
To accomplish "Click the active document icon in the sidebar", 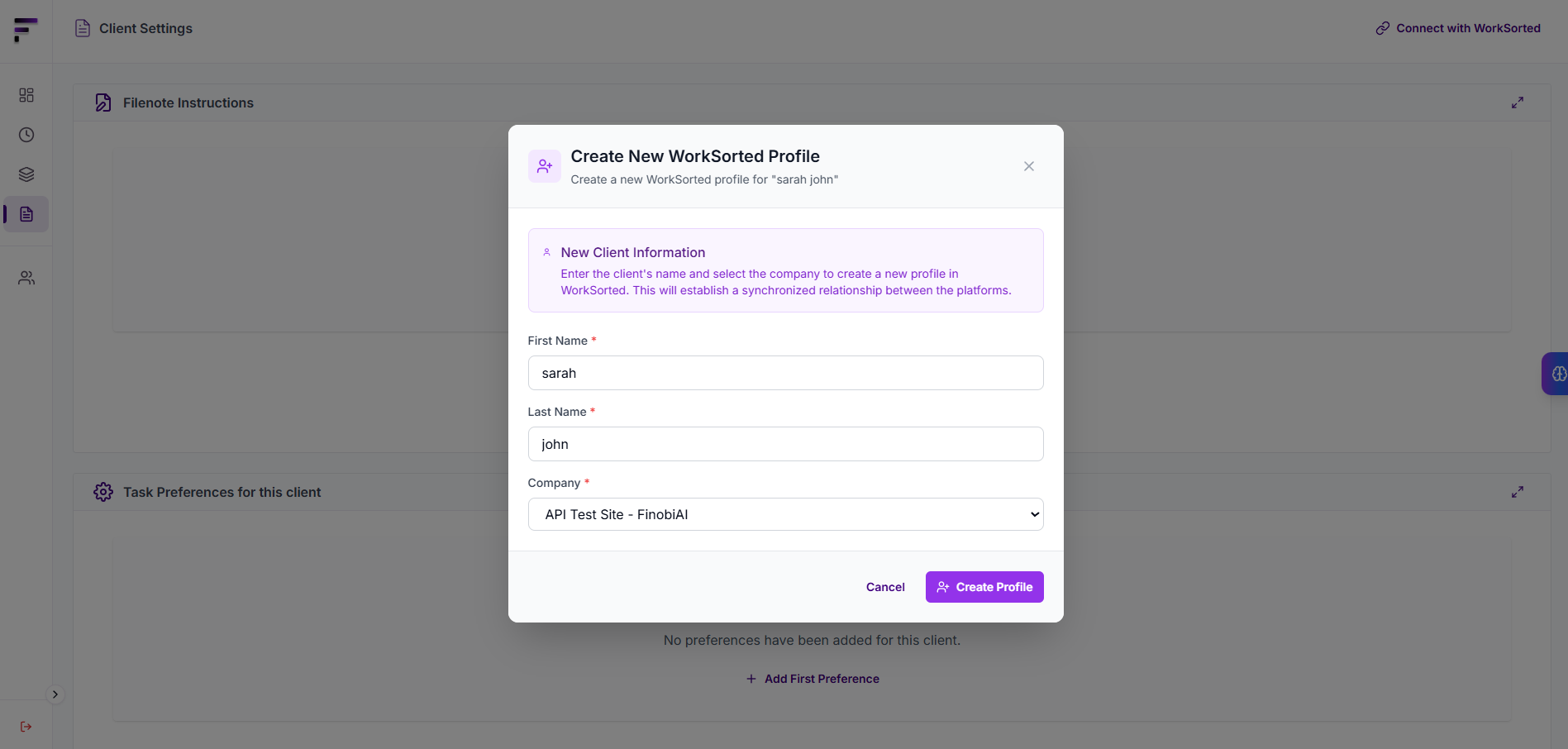I will 26,214.
